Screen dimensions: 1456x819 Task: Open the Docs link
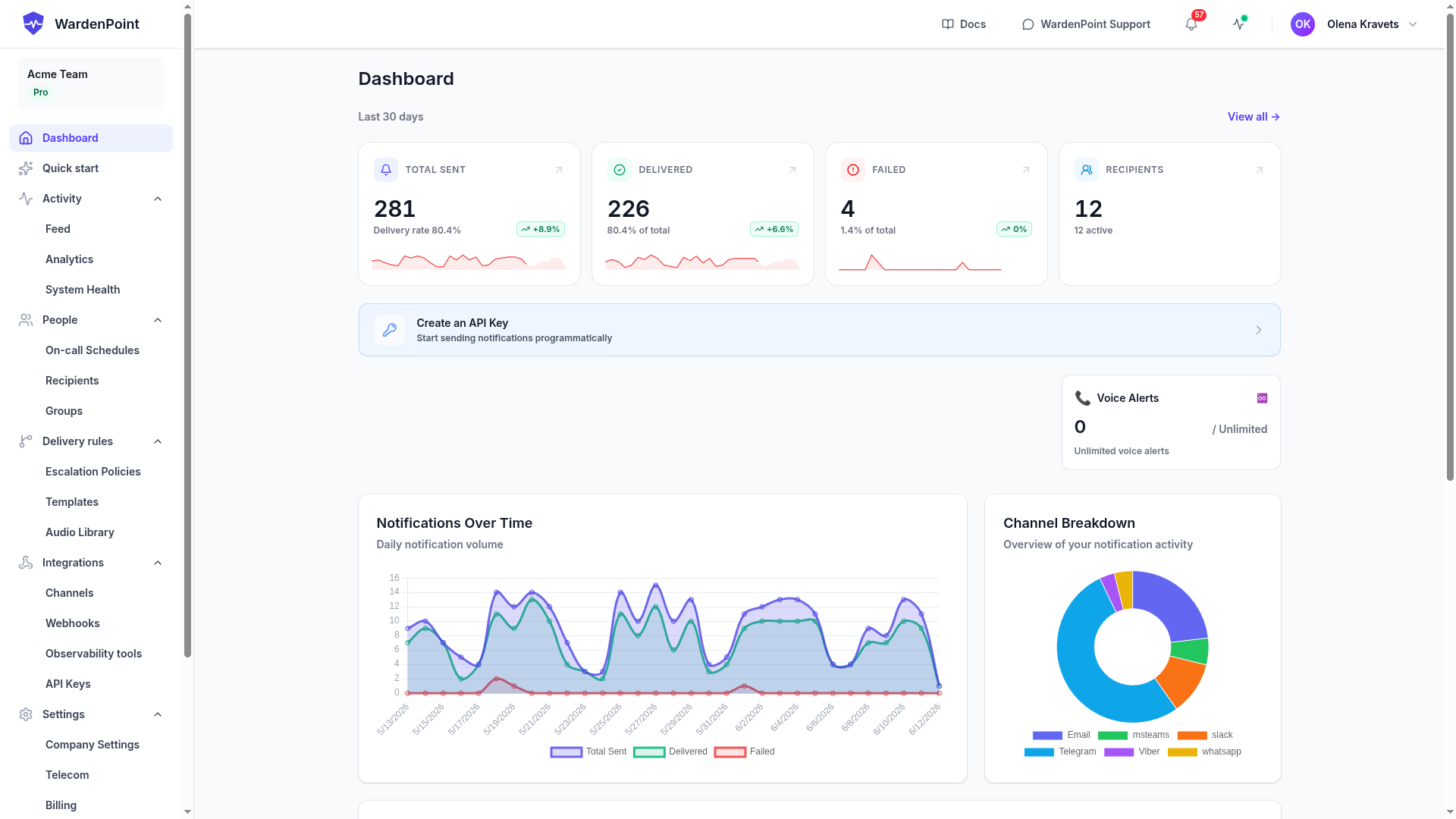964,24
